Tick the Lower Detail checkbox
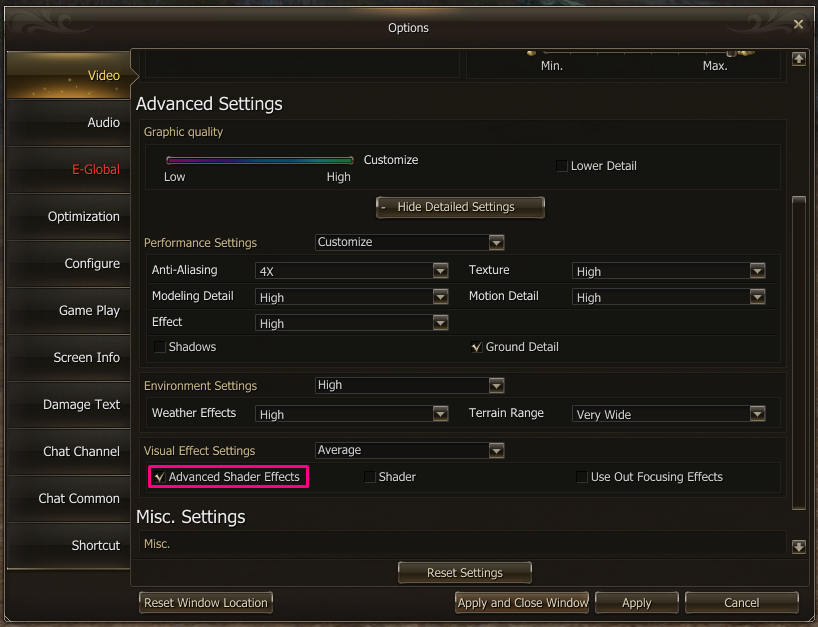 point(562,166)
